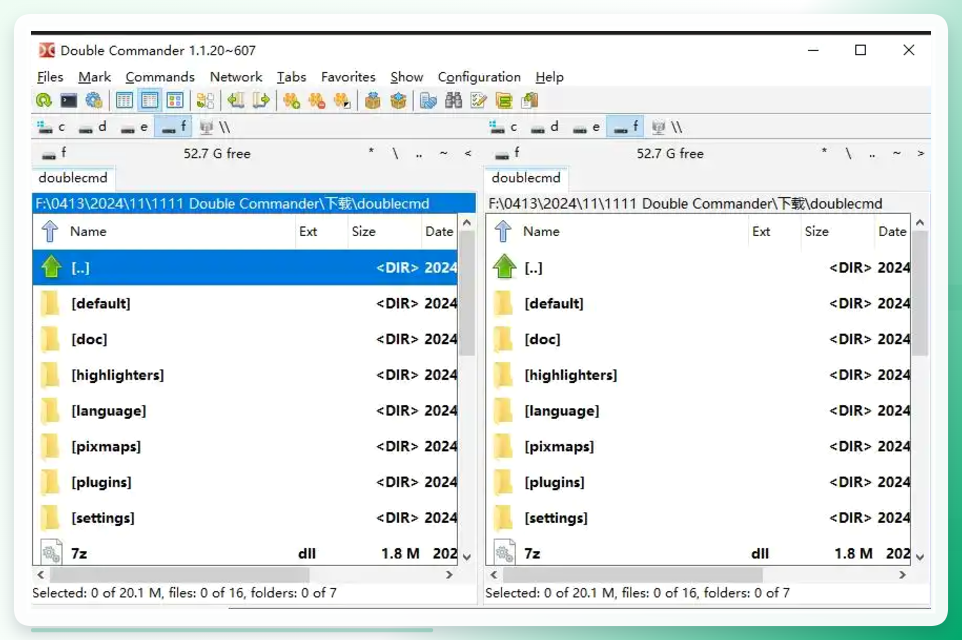Click the < button in left panel
This screenshot has width=962, height=640.
tap(468, 153)
